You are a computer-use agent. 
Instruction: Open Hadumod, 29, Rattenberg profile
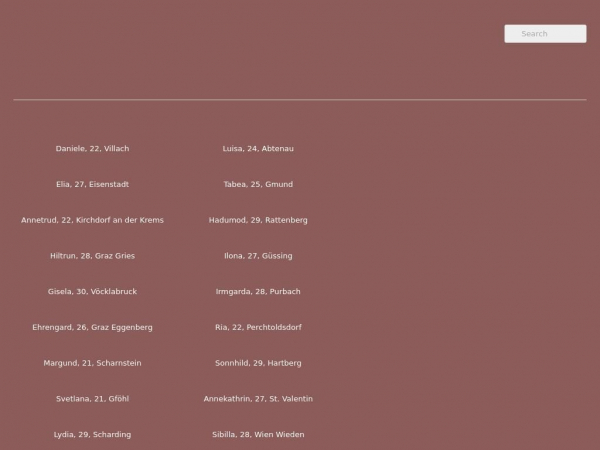pyautogui.click(x=258, y=220)
